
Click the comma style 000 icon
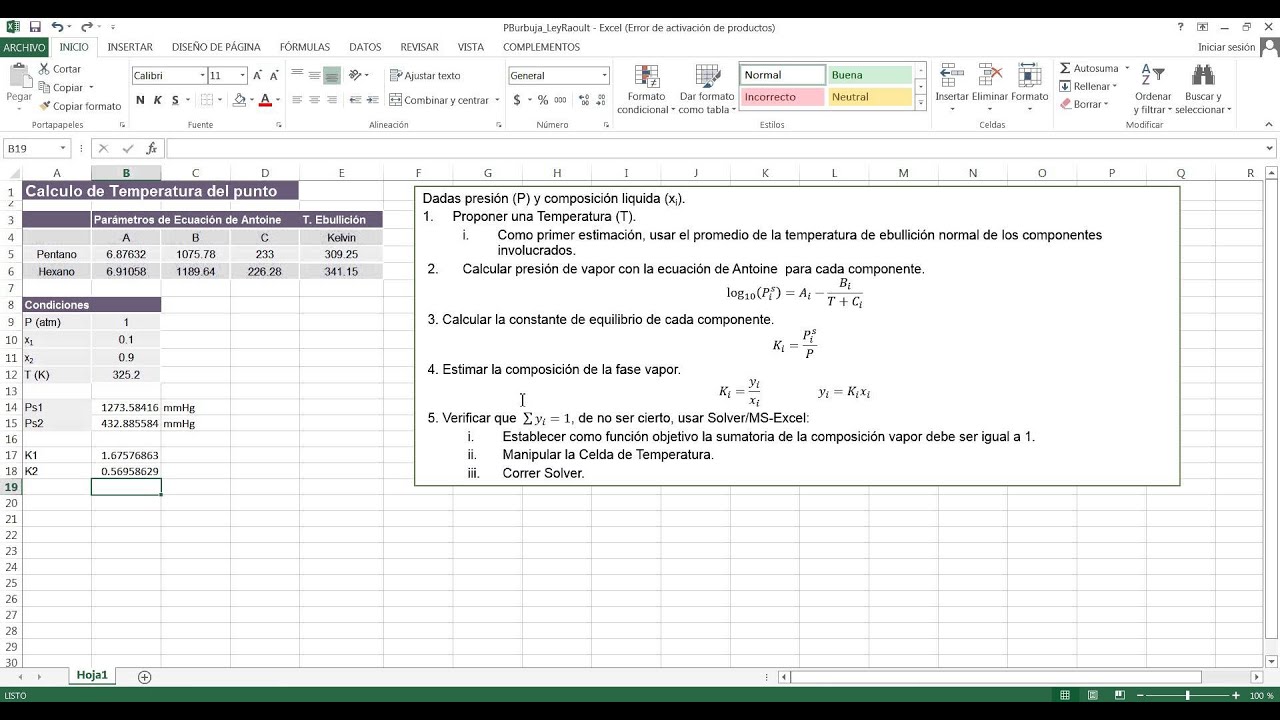(560, 100)
